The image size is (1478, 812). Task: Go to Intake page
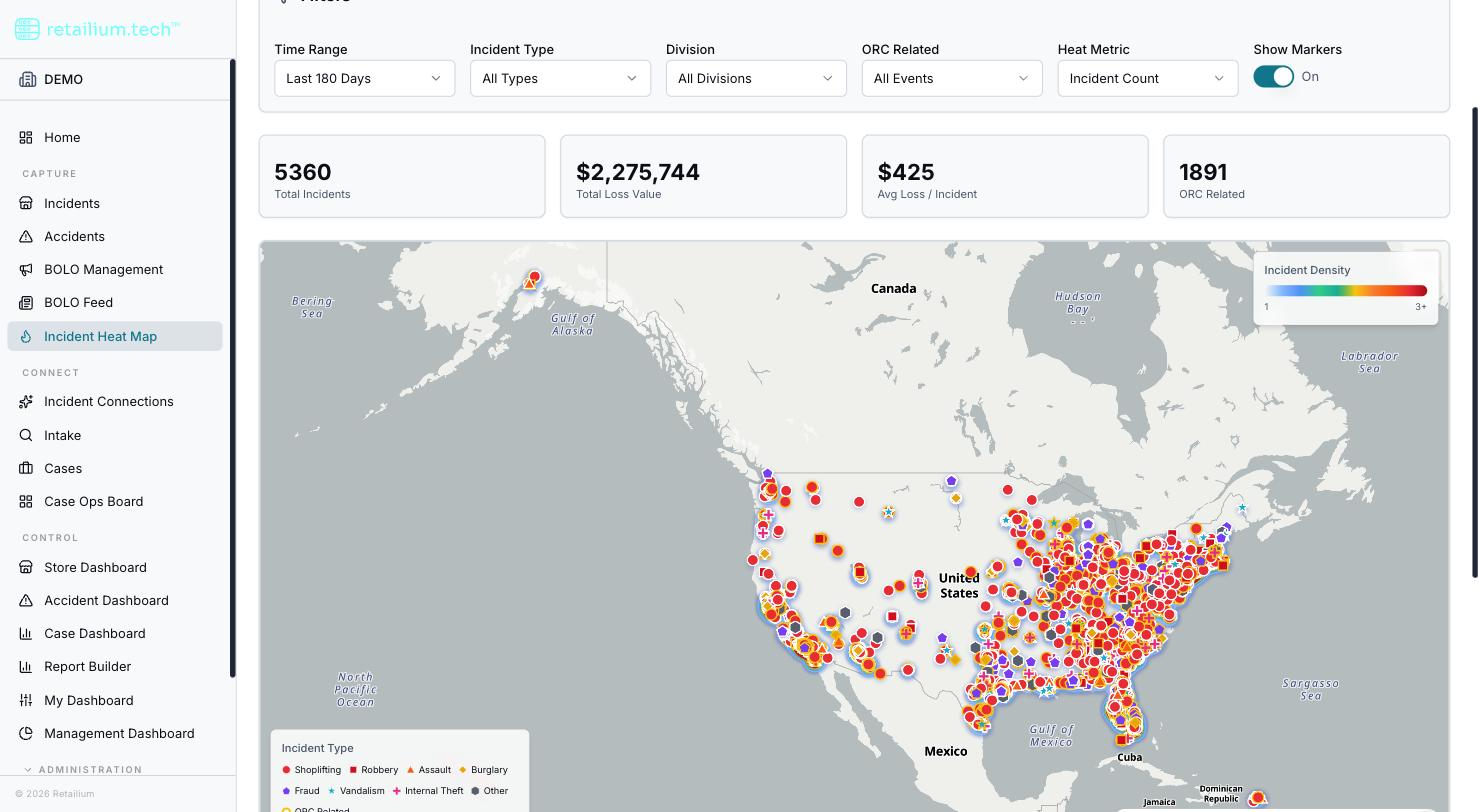pos(115,435)
